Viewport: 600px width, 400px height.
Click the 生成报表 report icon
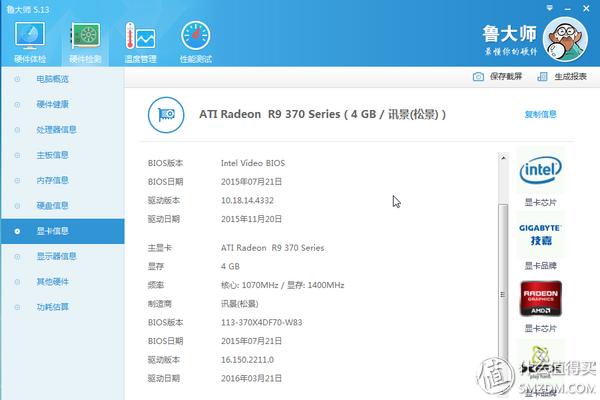click(x=542, y=77)
